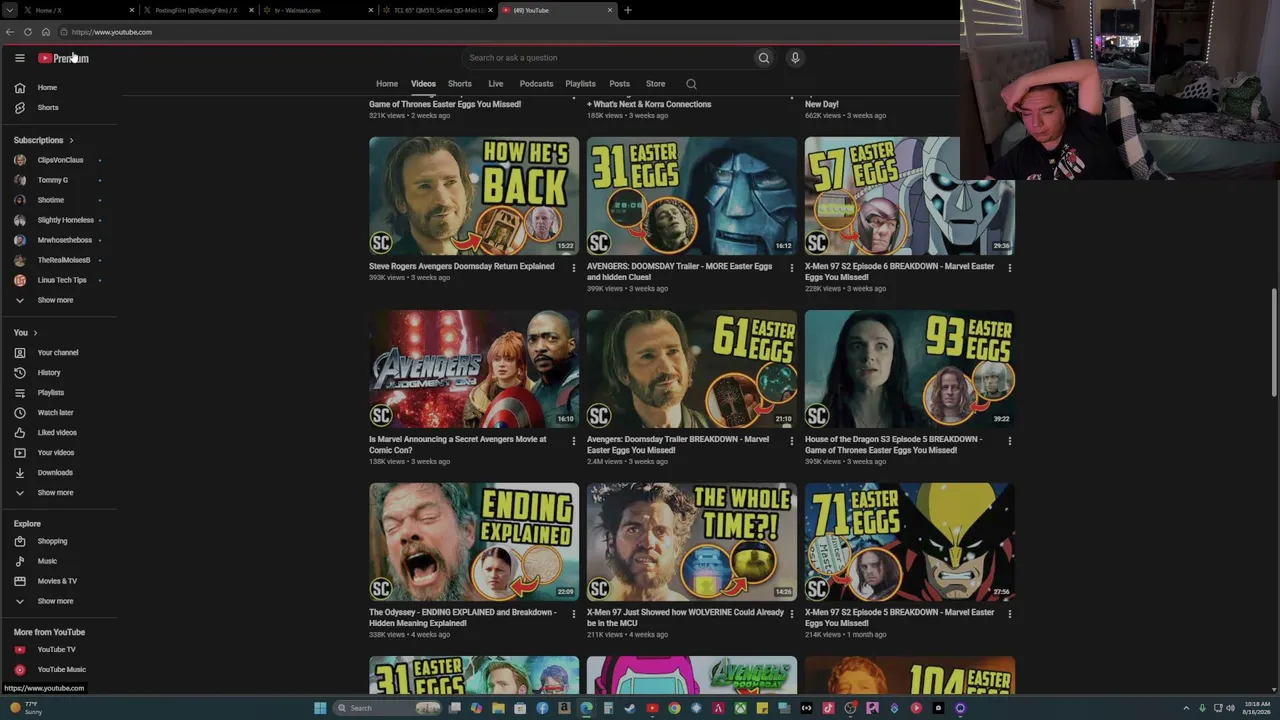Expand the Subscriptions section heading
Image resolution: width=1280 pixels, height=720 pixels.
point(44,140)
